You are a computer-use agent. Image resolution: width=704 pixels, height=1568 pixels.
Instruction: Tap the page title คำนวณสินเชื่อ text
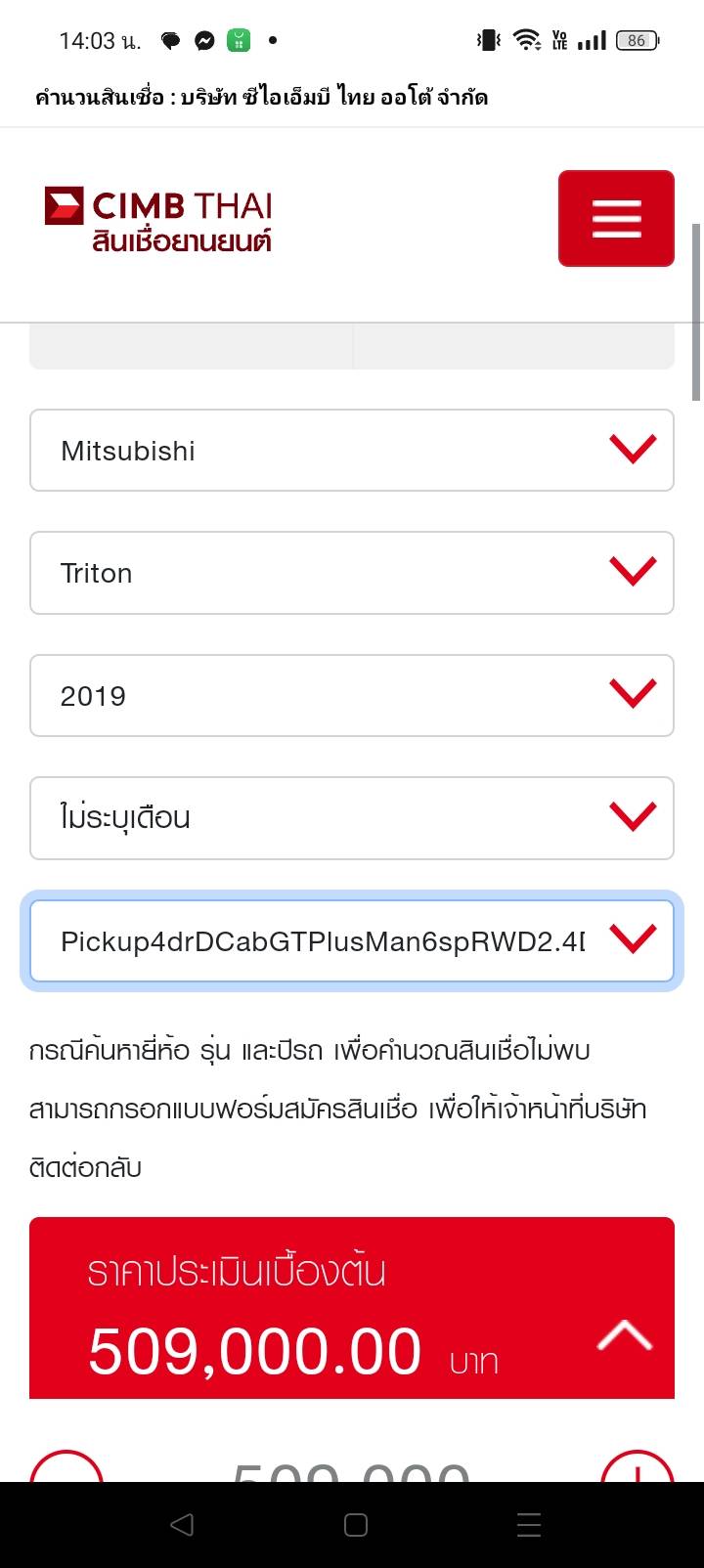tap(261, 97)
